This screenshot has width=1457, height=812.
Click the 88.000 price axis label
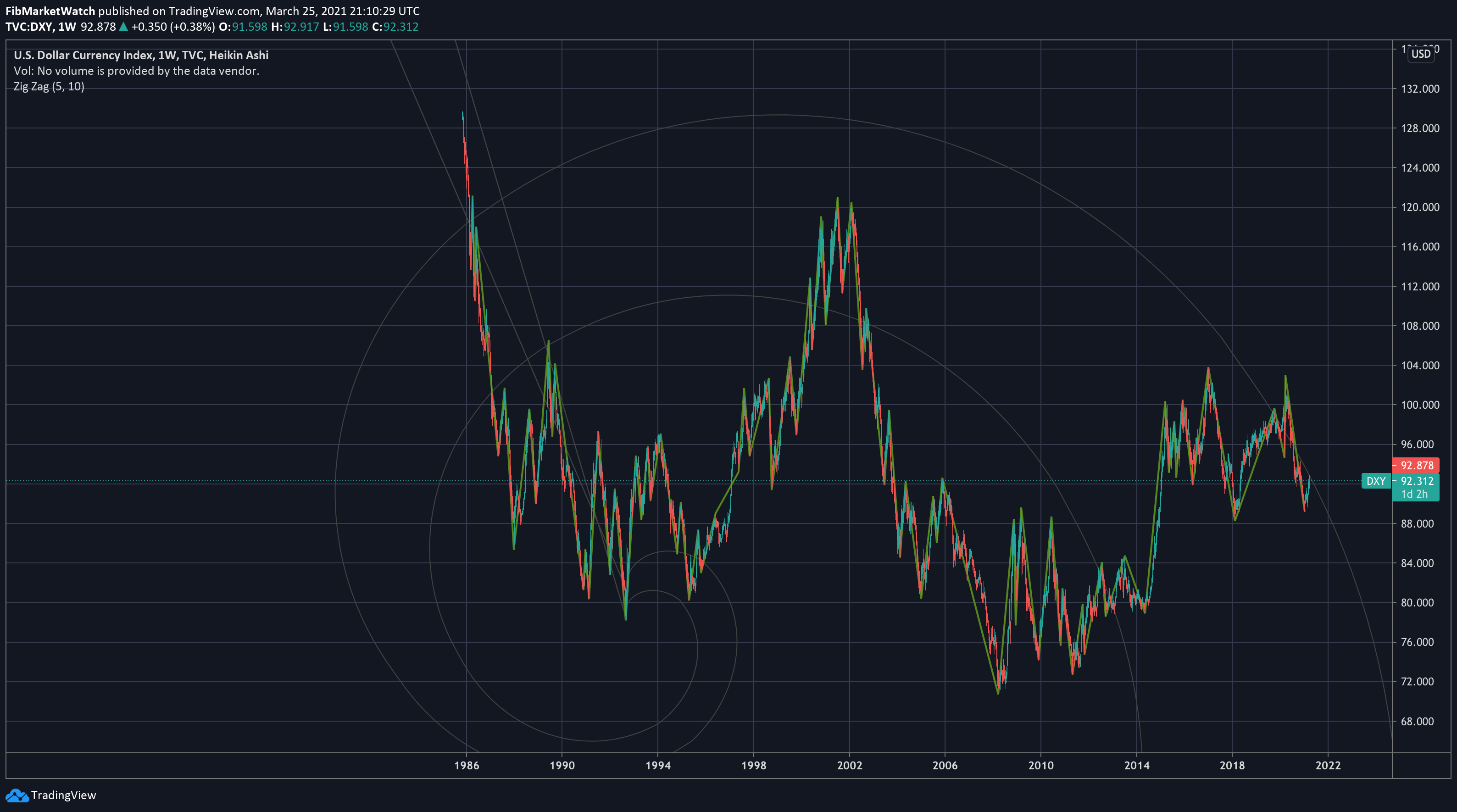[x=1418, y=523]
